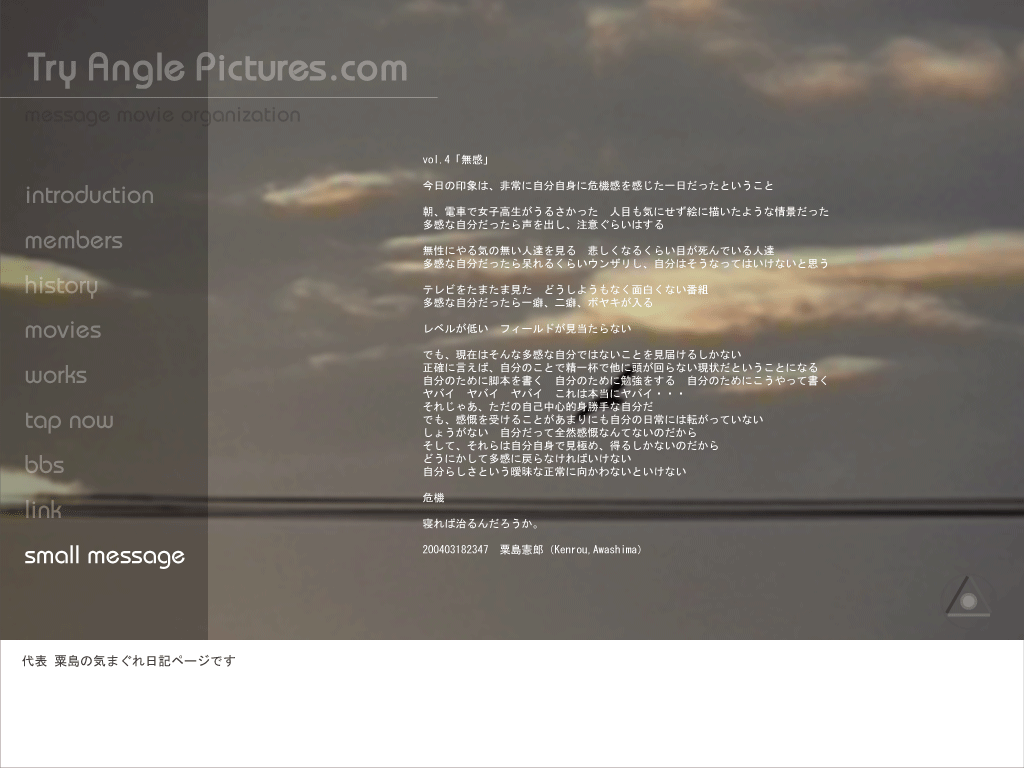Screen dimensions: 1024x768
Task: Open the bbs board
Action: coord(44,465)
